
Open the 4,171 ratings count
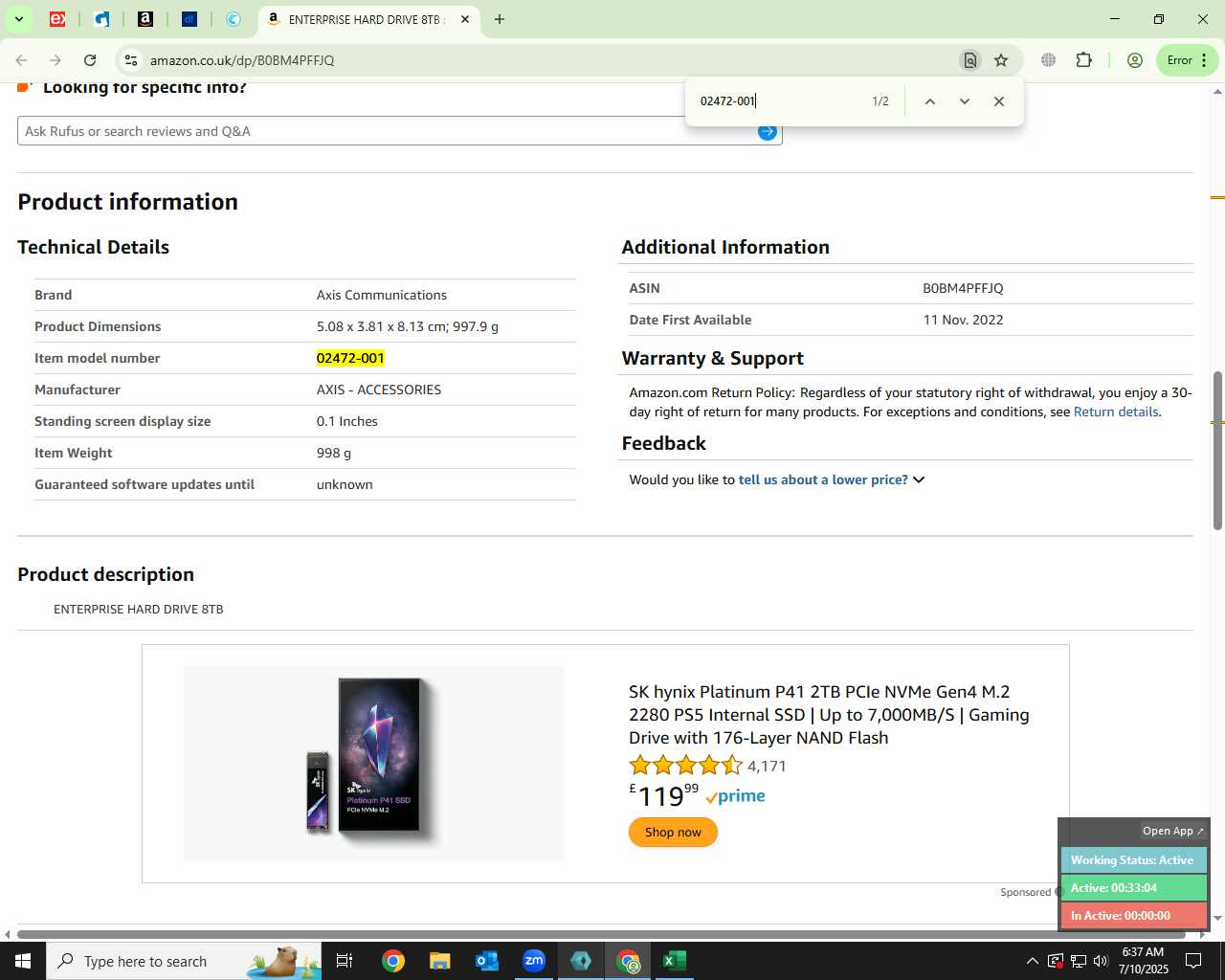(x=767, y=767)
